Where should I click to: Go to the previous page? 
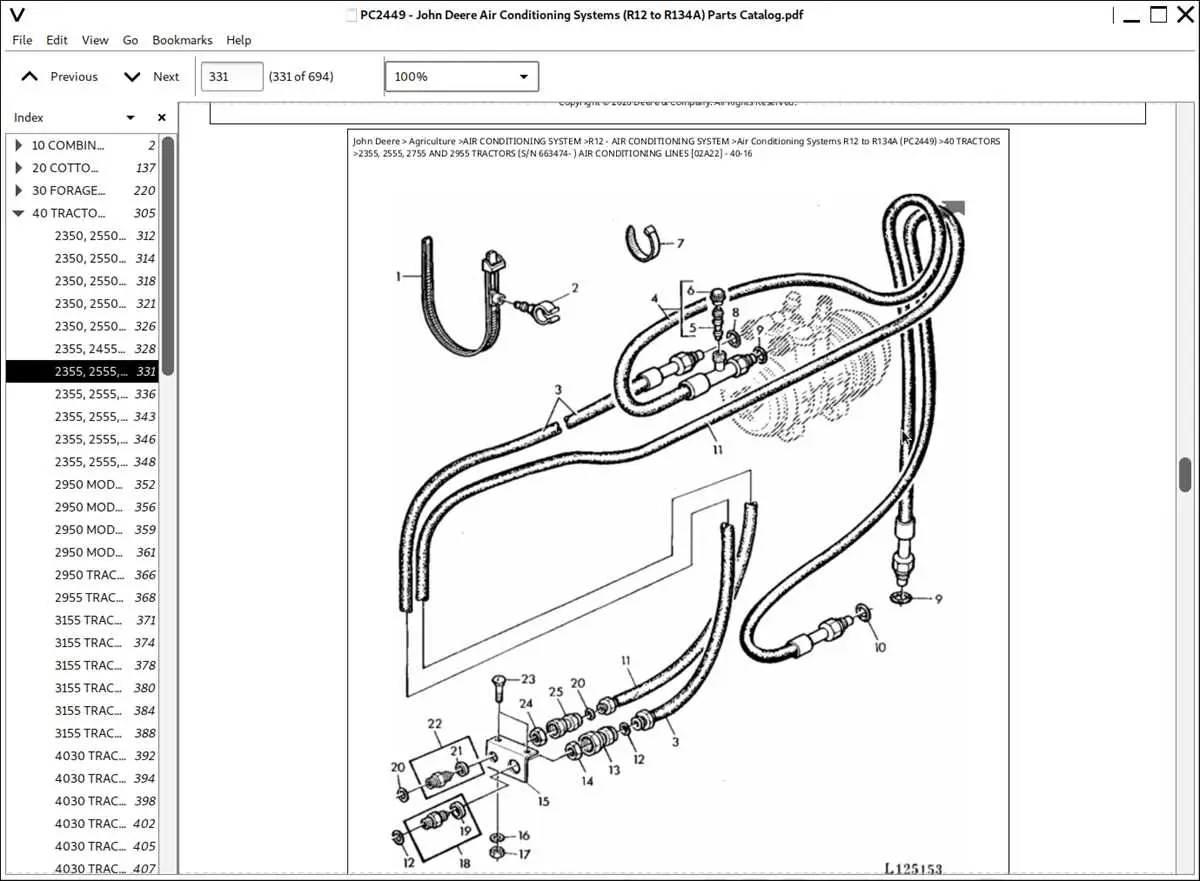pyautogui.click(x=60, y=77)
